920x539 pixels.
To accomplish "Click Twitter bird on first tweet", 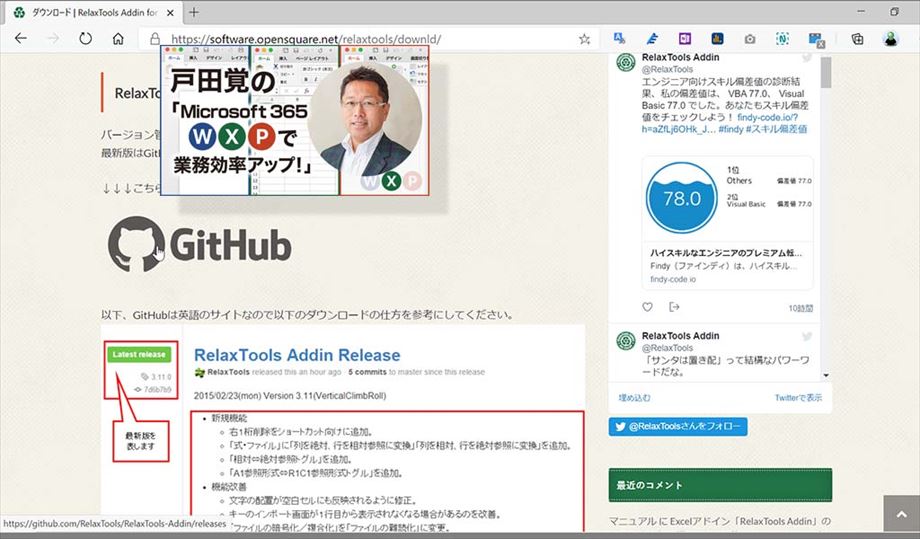I will coord(807,57).
